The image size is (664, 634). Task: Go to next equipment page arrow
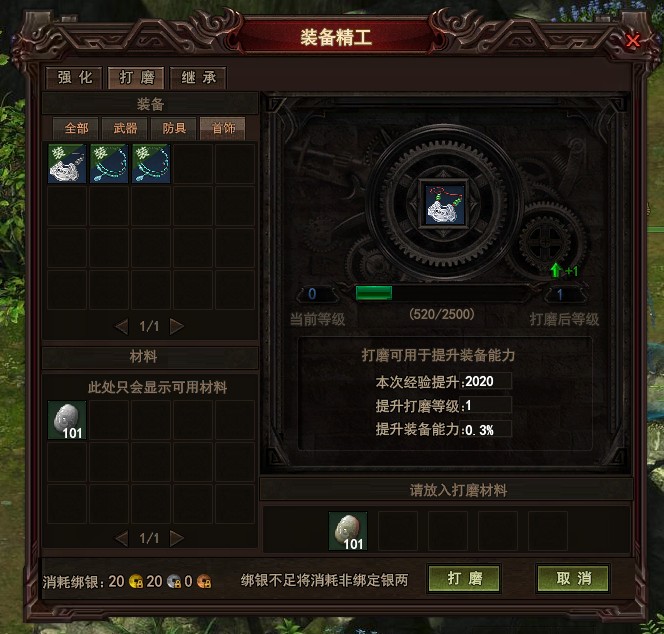[177, 326]
